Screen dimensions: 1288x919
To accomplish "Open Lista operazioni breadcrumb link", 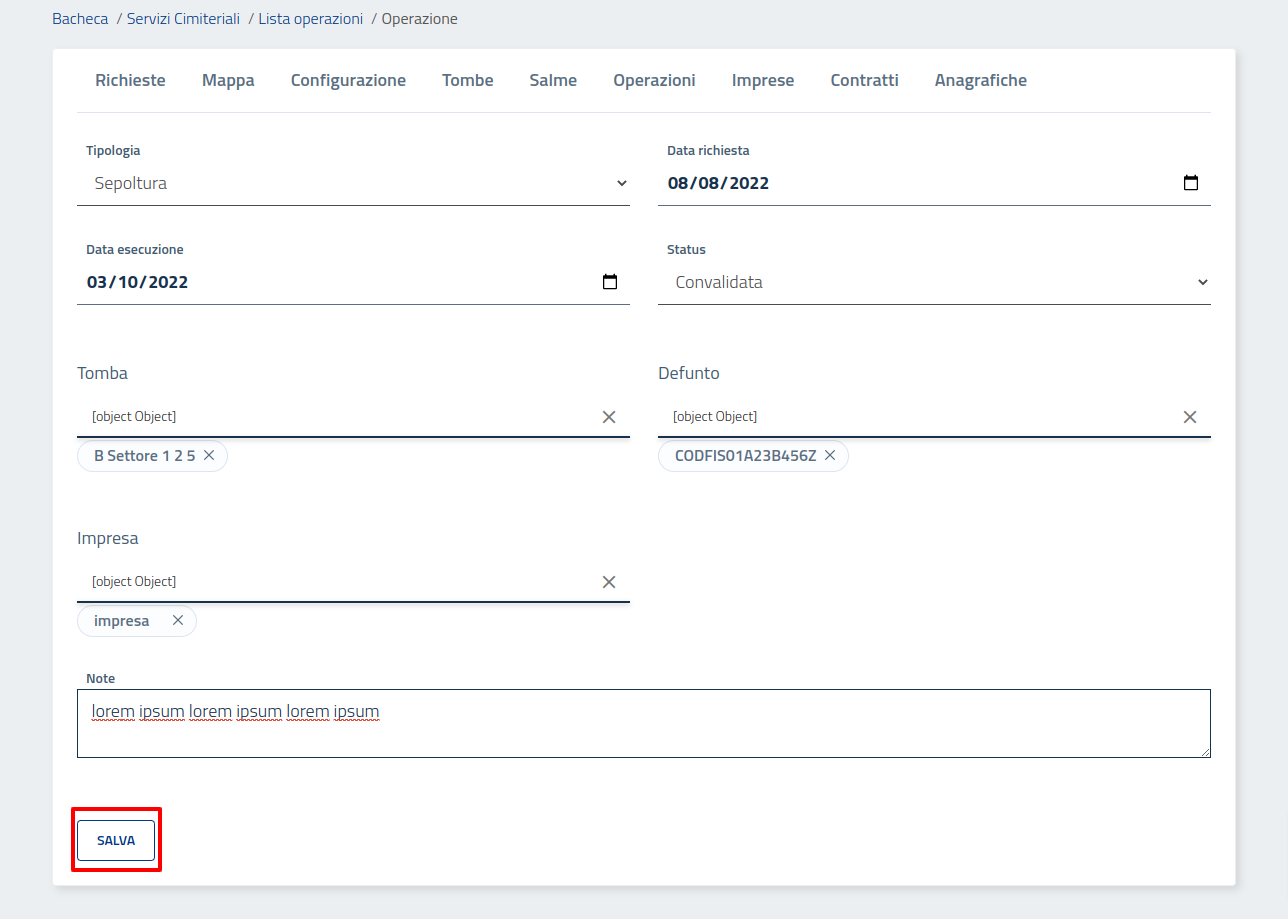I will point(310,19).
